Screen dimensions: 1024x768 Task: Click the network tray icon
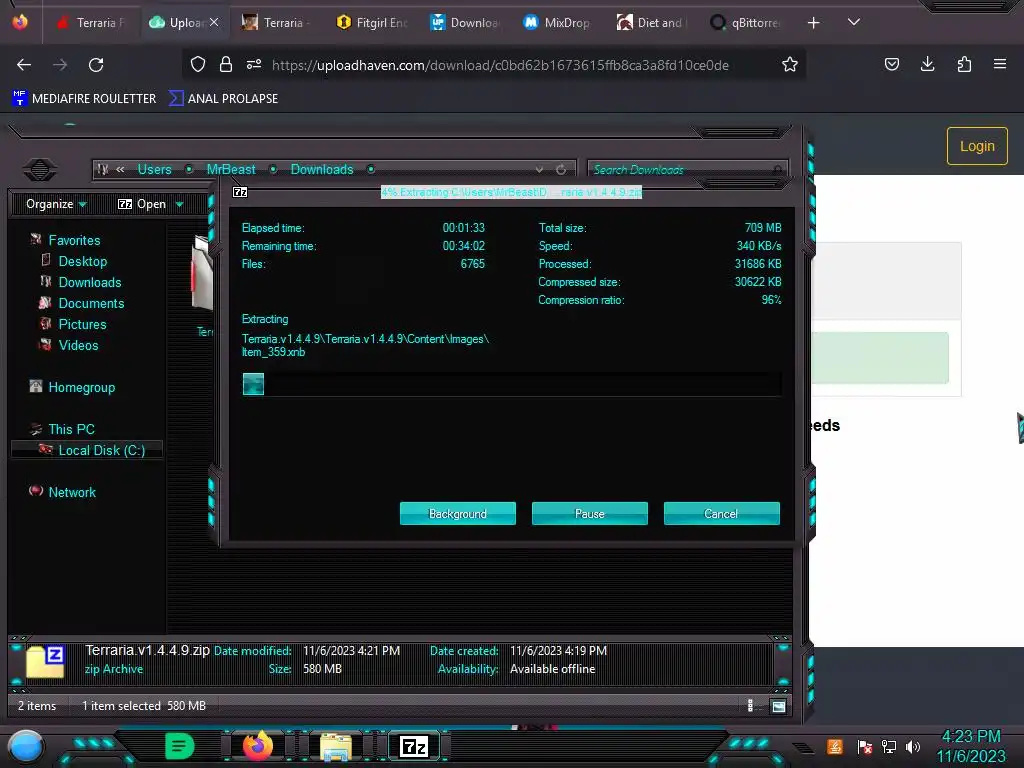tap(889, 746)
